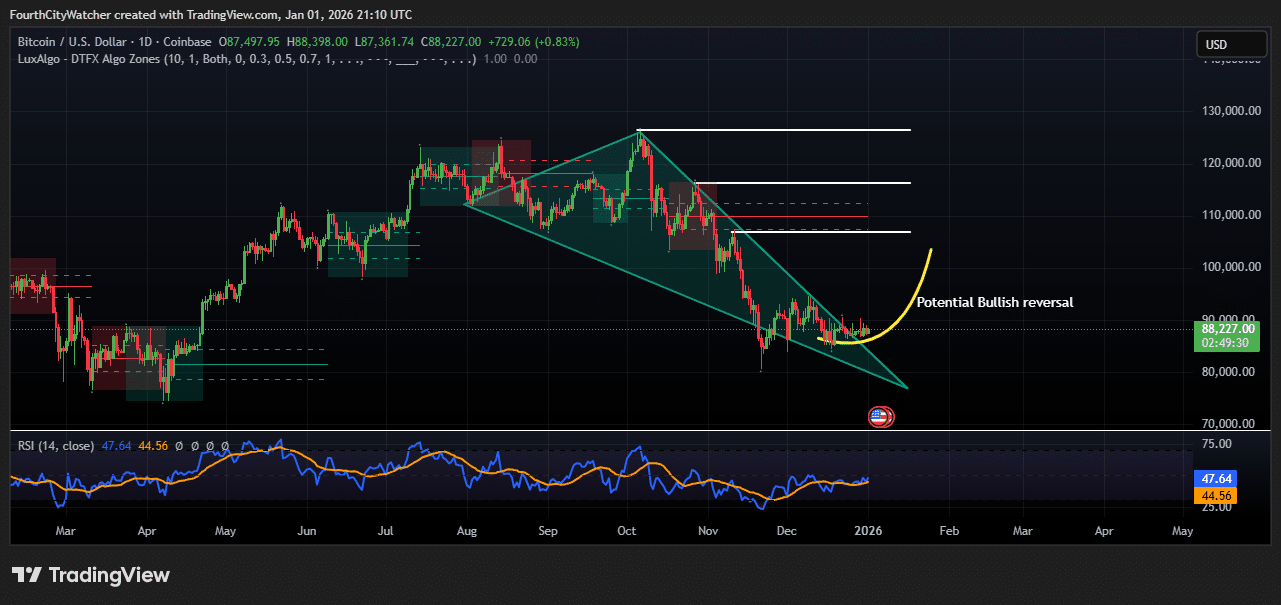Click the RSI (14, close) indicator label
1281x605 pixels.
(56, 446)
